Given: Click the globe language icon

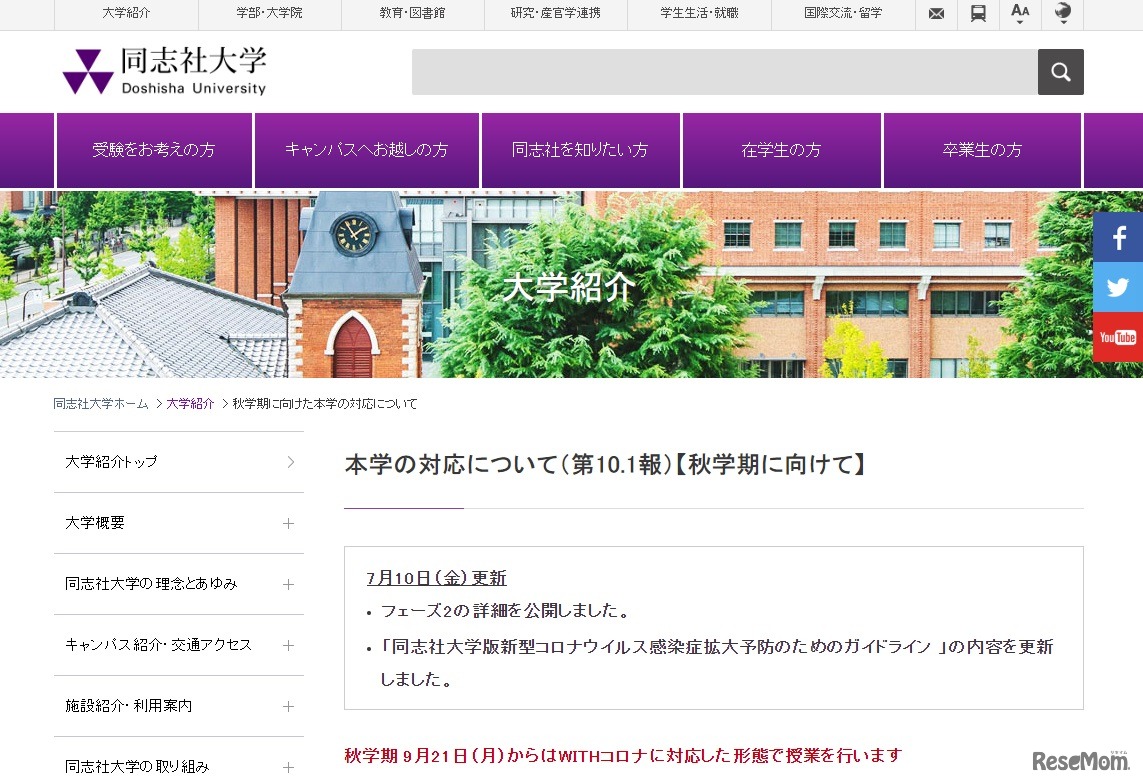Looking at the screenshot, I should tap(1061, 14).
